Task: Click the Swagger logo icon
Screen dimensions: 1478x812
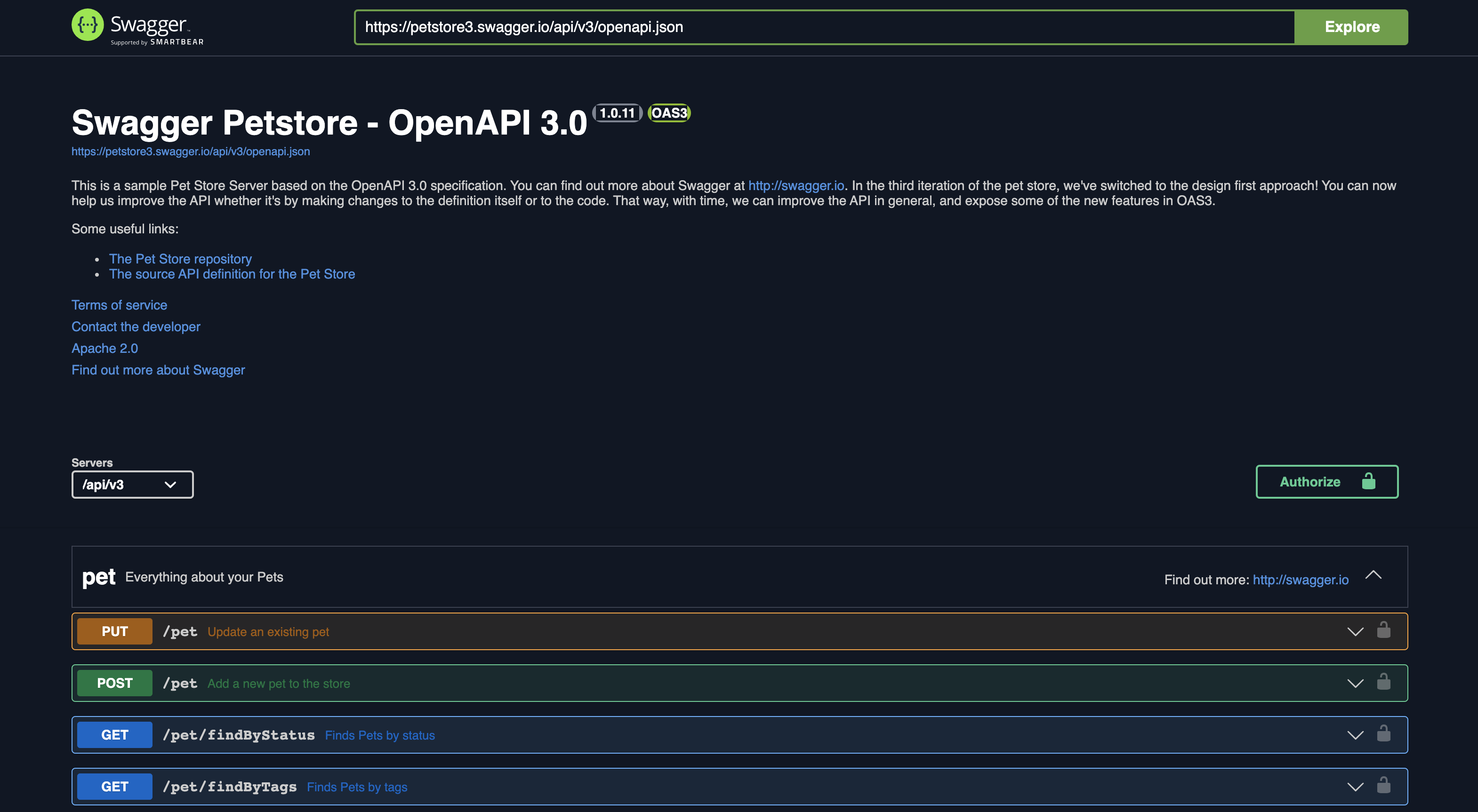Action: pyautogui.click(x=87, y=25)
